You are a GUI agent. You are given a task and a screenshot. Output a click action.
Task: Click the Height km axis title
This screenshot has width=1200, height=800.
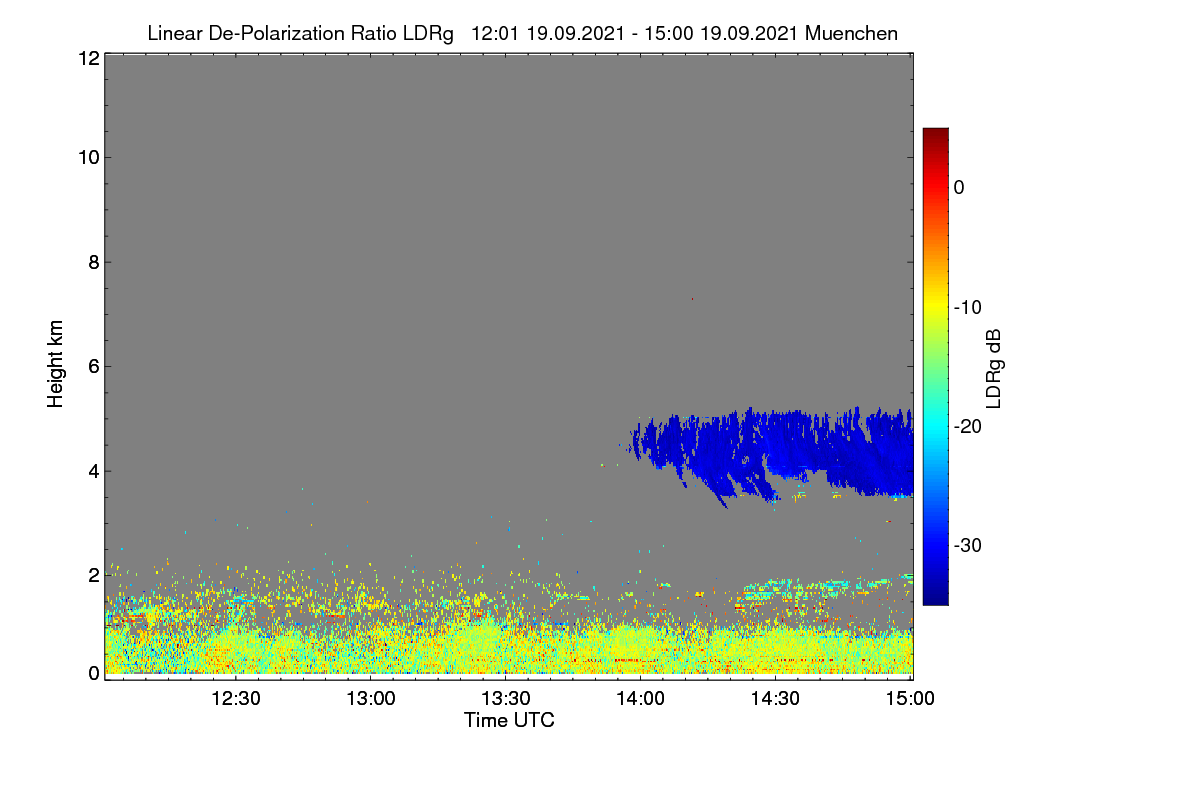click(x=56, y=364)
